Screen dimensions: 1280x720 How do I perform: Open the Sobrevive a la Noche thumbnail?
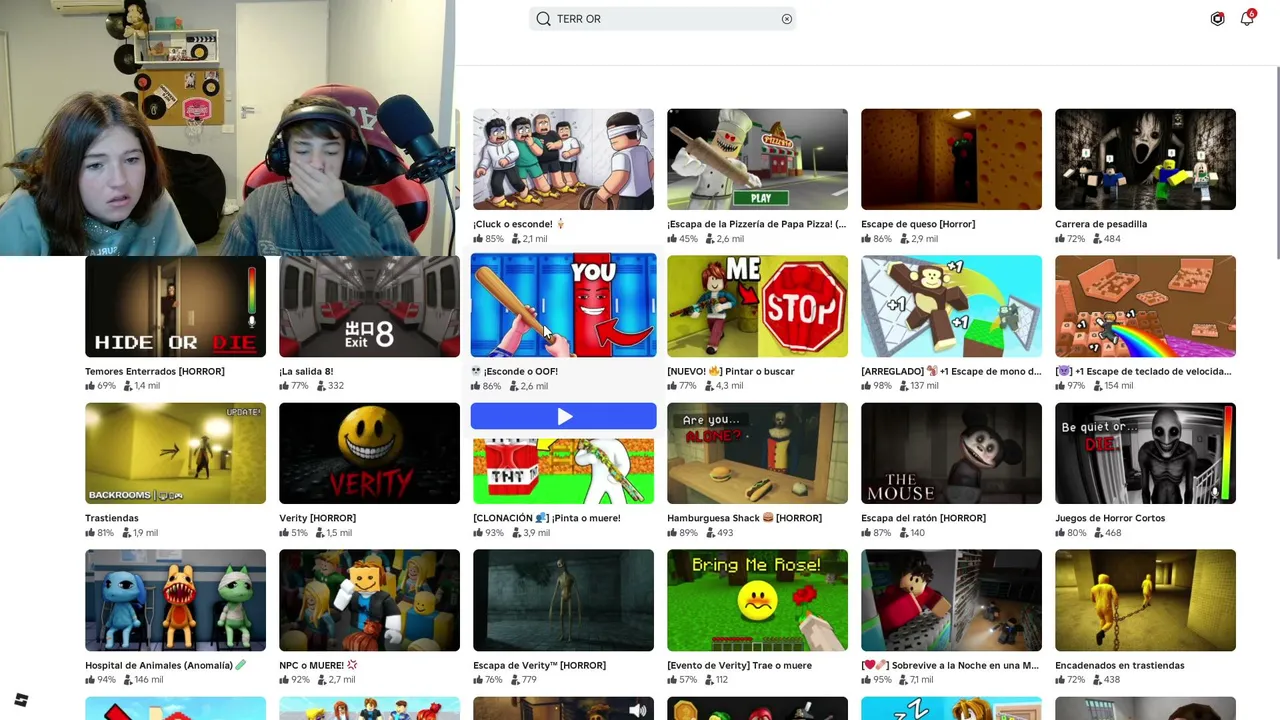[951, 600]
